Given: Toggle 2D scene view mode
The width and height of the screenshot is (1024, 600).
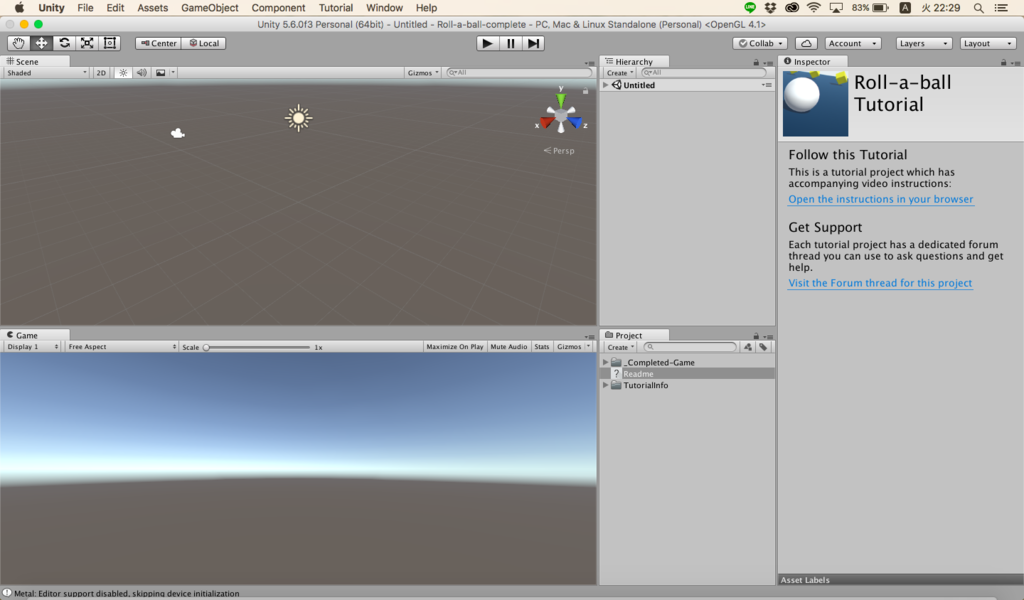Looking at the screenshot, I should click(x=101, y=72).
